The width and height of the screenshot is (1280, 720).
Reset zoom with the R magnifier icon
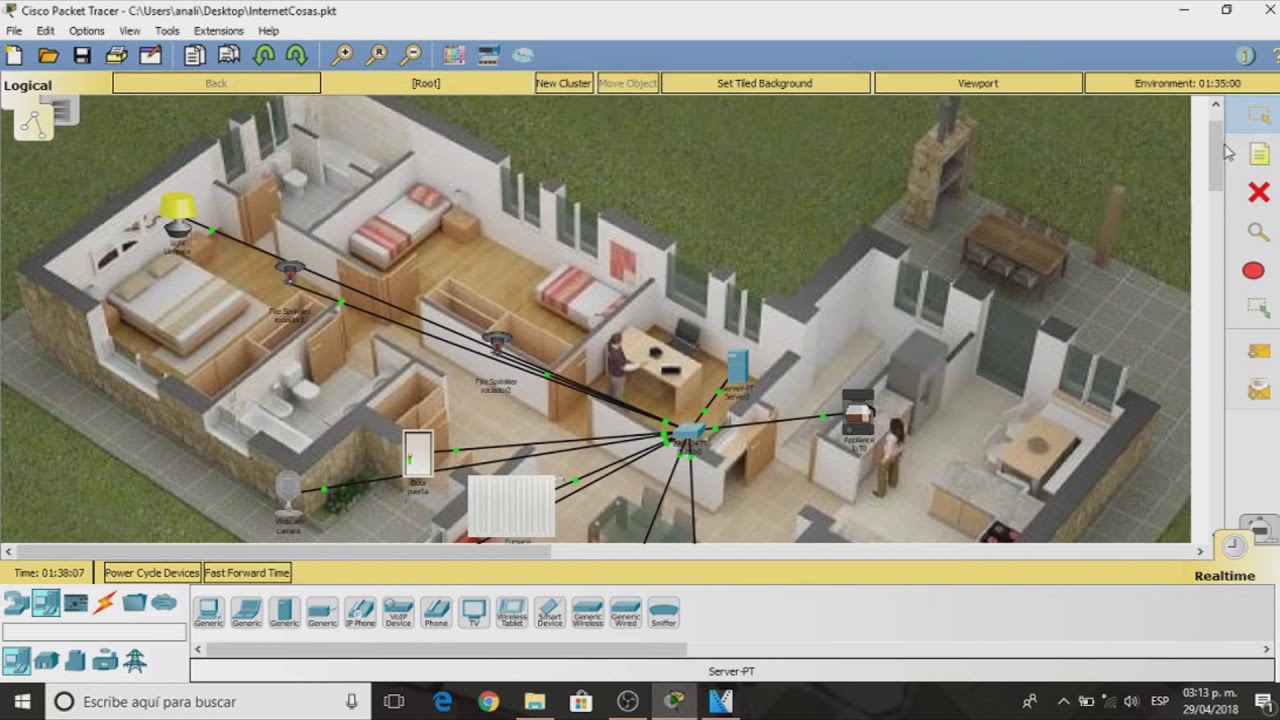(x=376, y=55)
